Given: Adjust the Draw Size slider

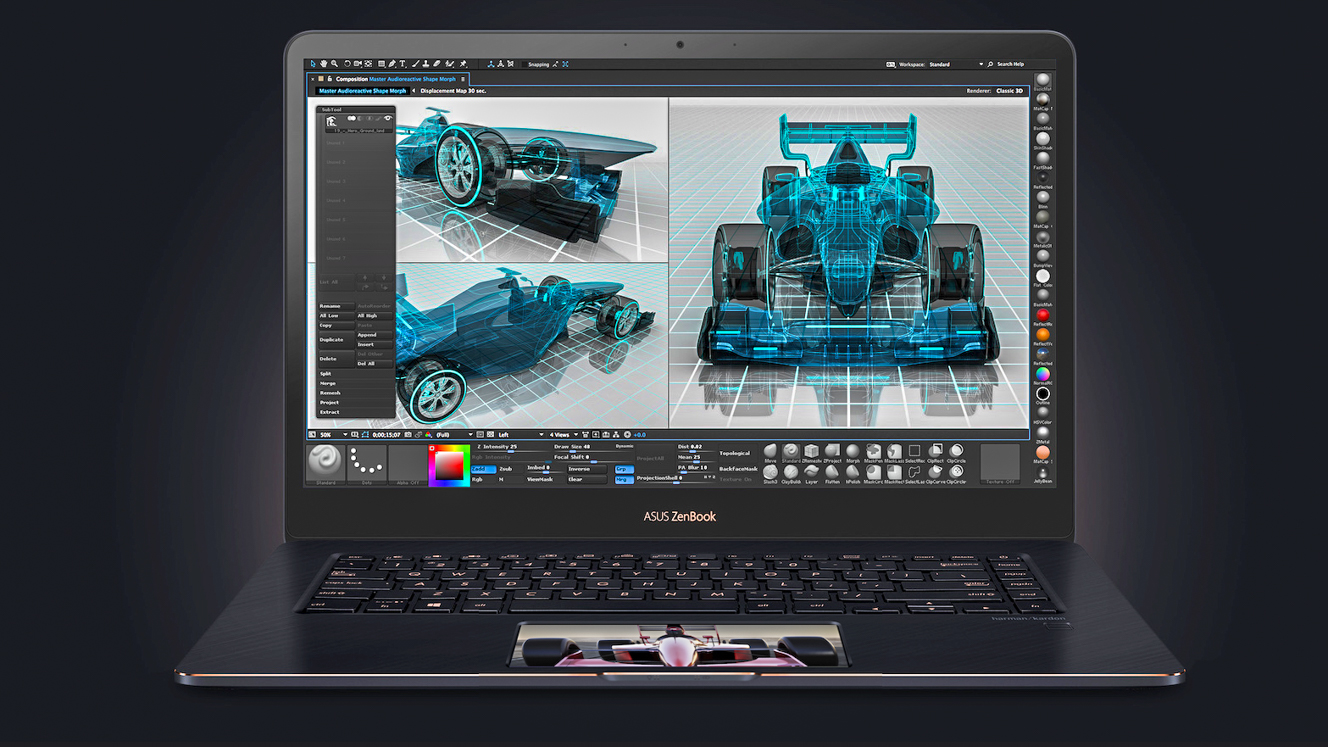Looking at the screenshot, I should [x=582, y=448].
